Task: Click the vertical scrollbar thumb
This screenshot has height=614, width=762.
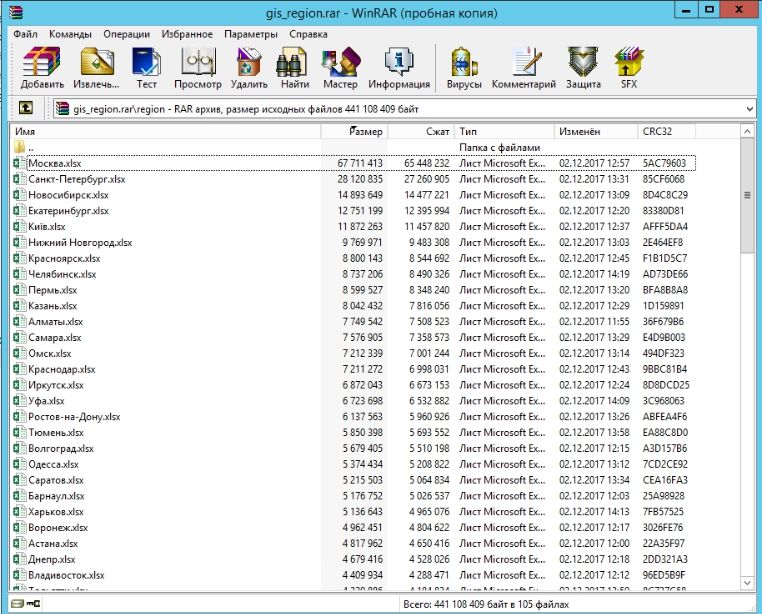Action: coord(747,195)
